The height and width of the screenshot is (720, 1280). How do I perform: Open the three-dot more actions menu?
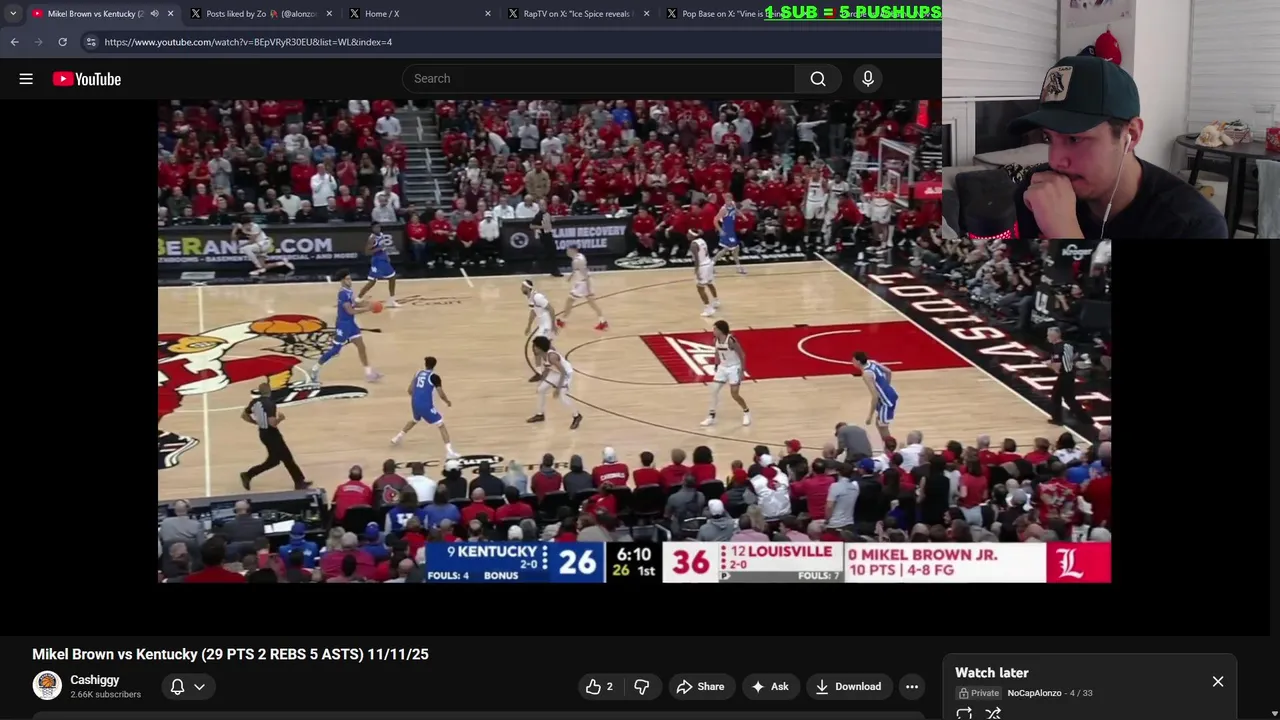click(912, 687)
